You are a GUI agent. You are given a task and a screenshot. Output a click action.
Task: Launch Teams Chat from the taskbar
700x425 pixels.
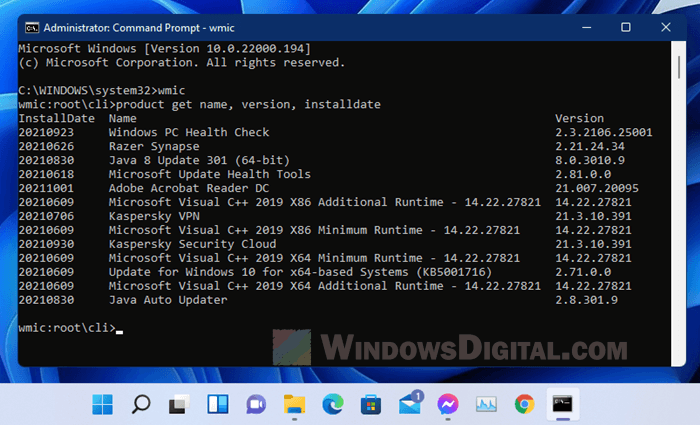(255, 405)
